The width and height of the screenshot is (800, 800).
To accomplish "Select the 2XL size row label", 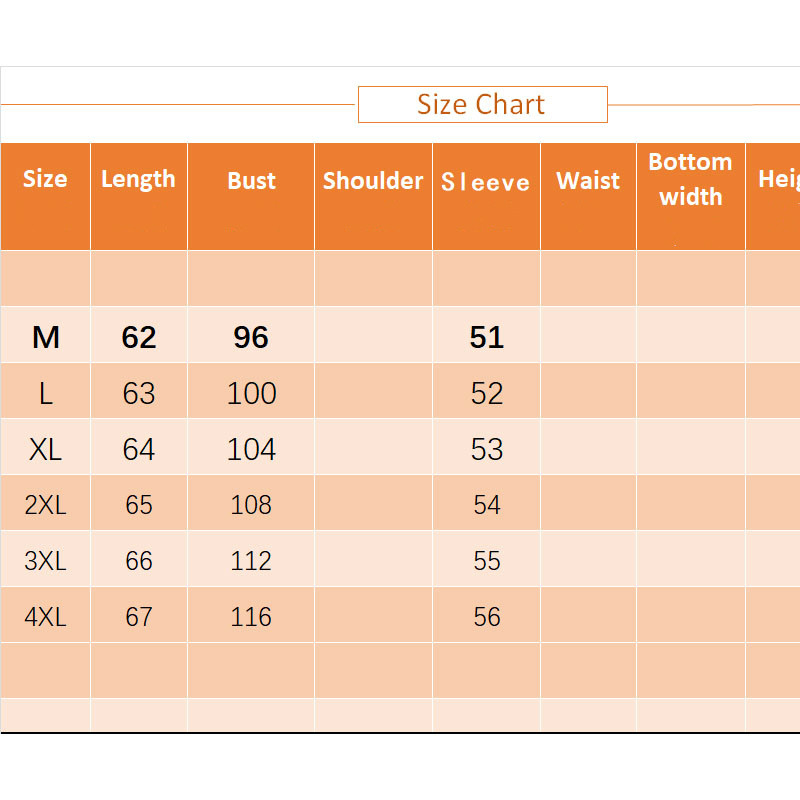I will click(x=46, y=505).
